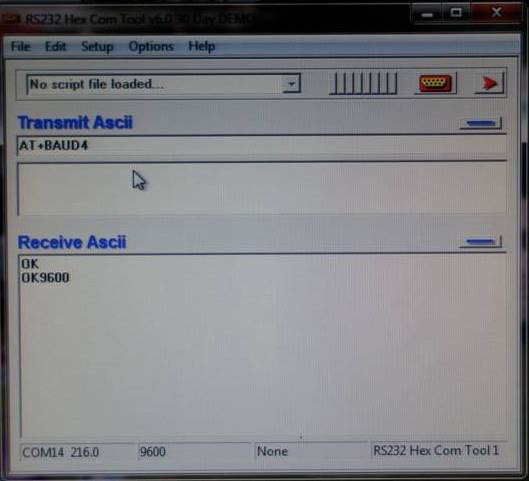Click the AT+BAUD4 transmit input field

click(x=262, y=146)
